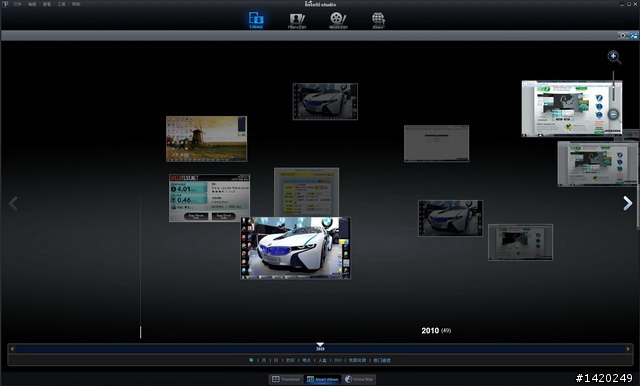The image size is (640, 386).
Task: Open the Library section
Action: tap(256, 20)
